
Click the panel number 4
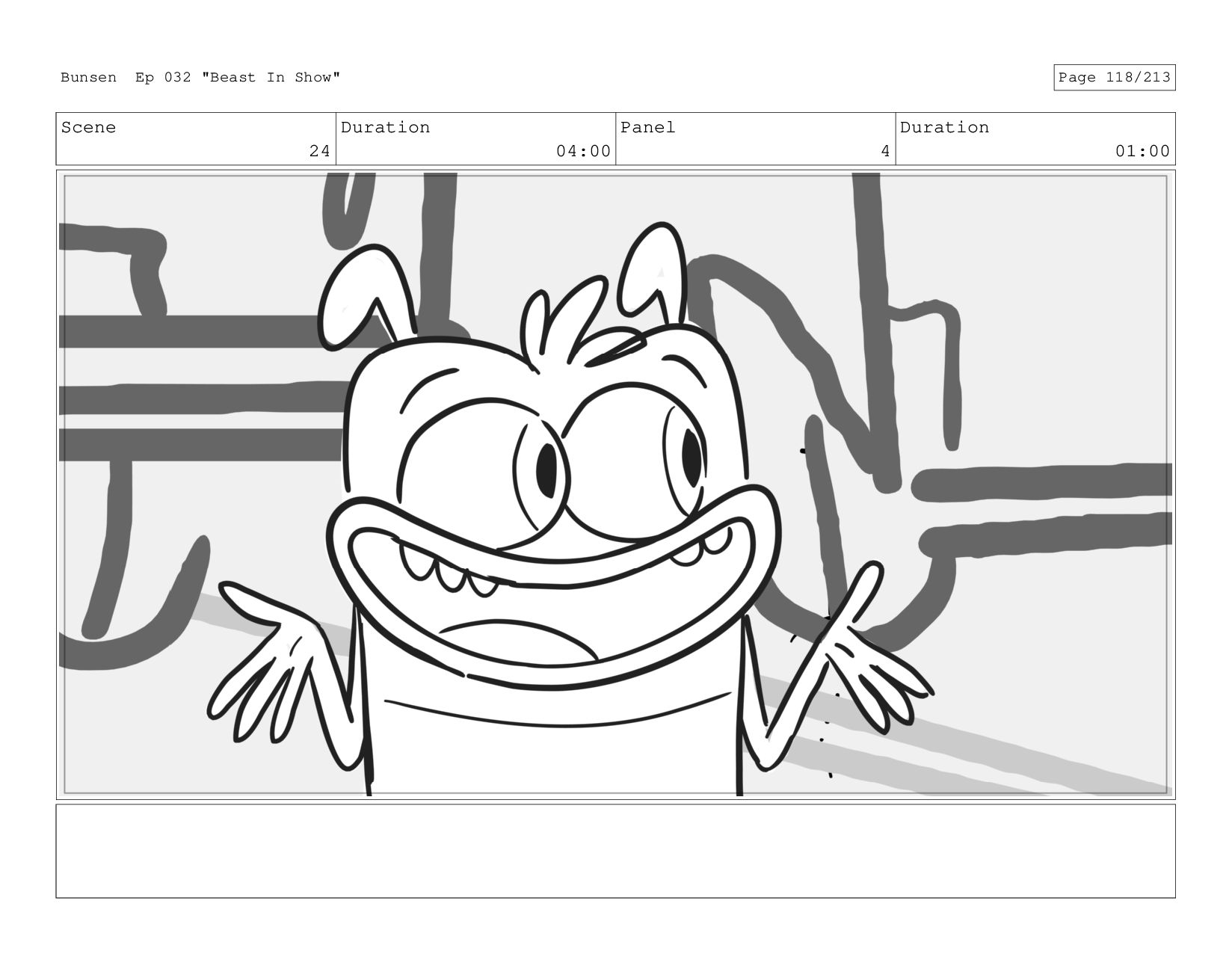(x=885, y=151)
